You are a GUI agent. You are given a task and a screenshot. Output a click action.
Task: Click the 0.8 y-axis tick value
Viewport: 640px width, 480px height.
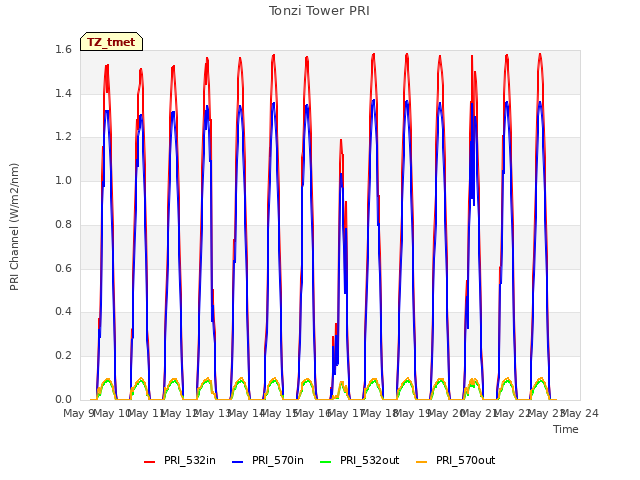(63, 224)
